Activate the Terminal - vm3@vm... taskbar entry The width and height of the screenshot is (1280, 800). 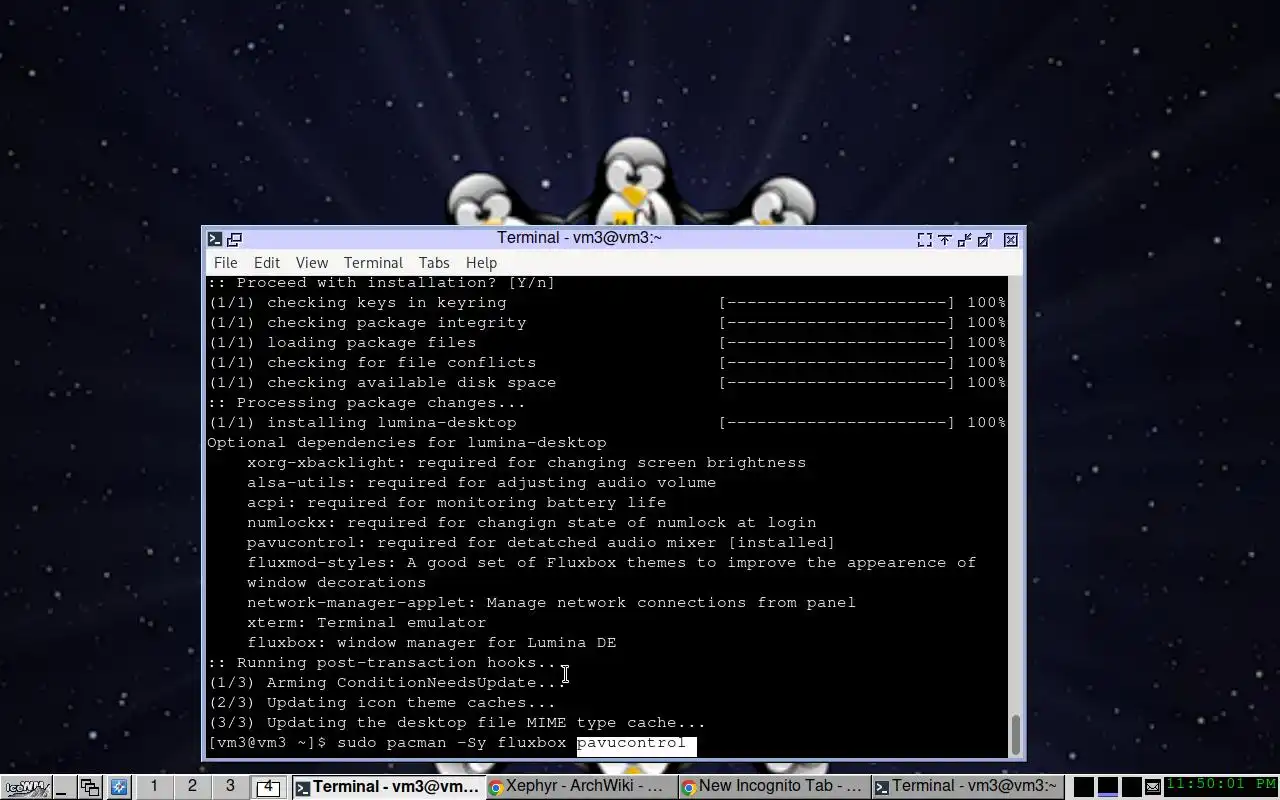point(387,787)
